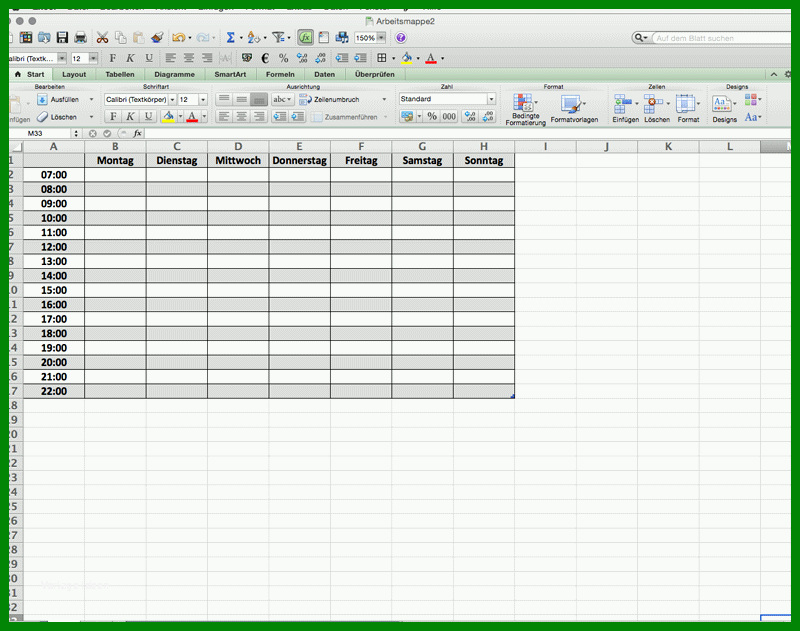Open Formatvorlagen cell styles
This screenshot has width=800, height=631.
tap(574, 109)
